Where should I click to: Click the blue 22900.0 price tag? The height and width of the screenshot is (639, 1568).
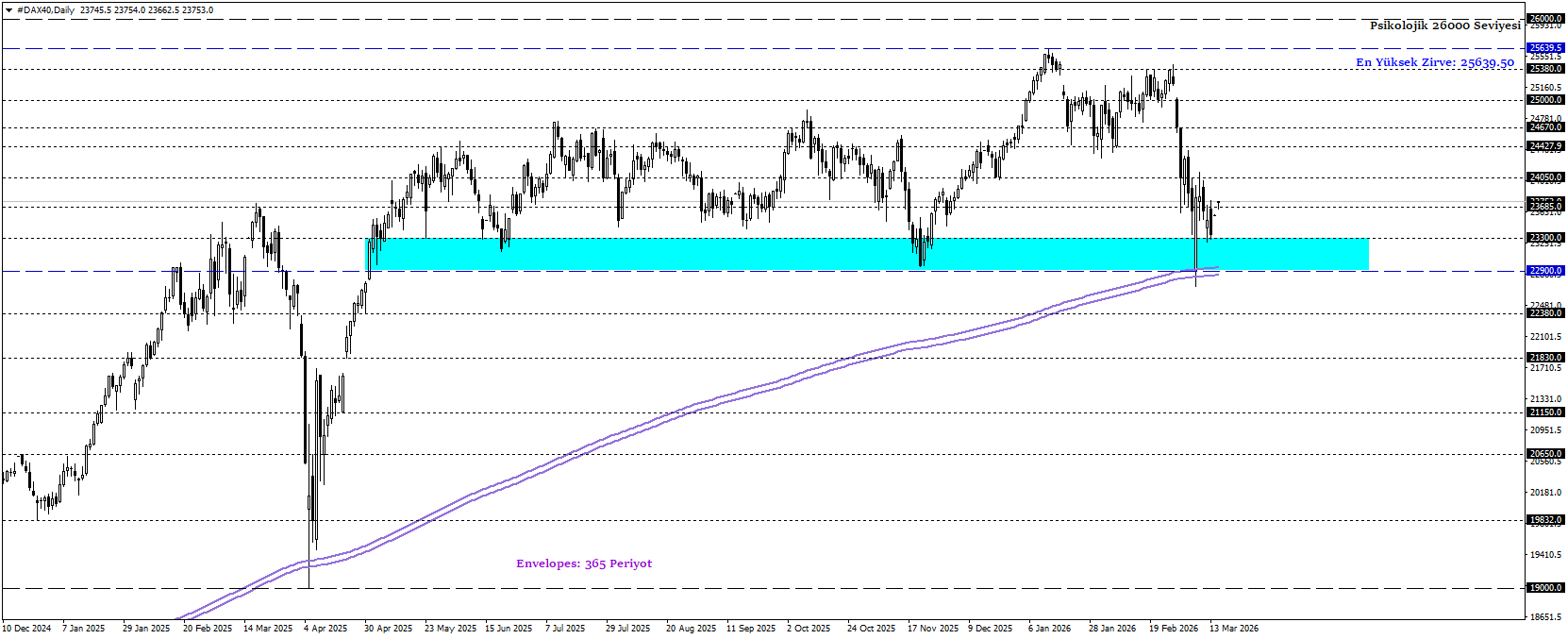(x=1545, y=271)
